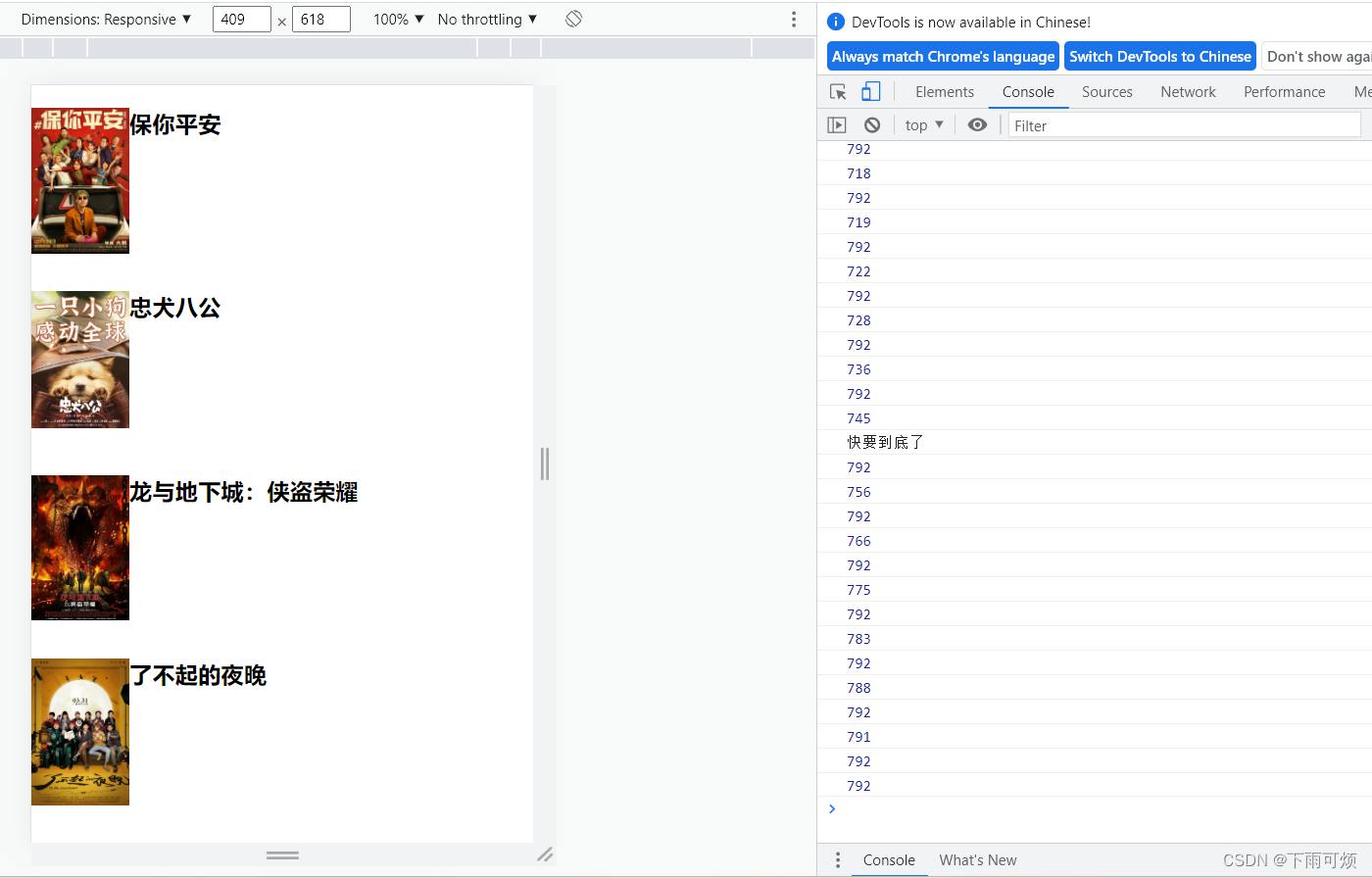Click the console log value 745
Screen dimensions: 1372x878
pyautogui.click(x=858, y=418)
